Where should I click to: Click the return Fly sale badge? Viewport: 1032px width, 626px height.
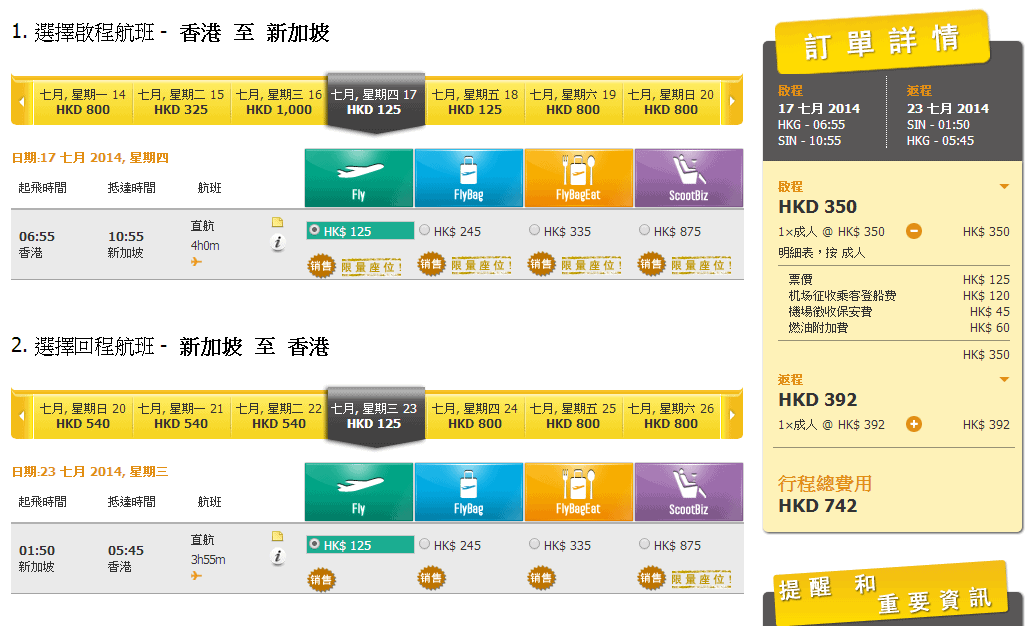[x=321, y=578]
